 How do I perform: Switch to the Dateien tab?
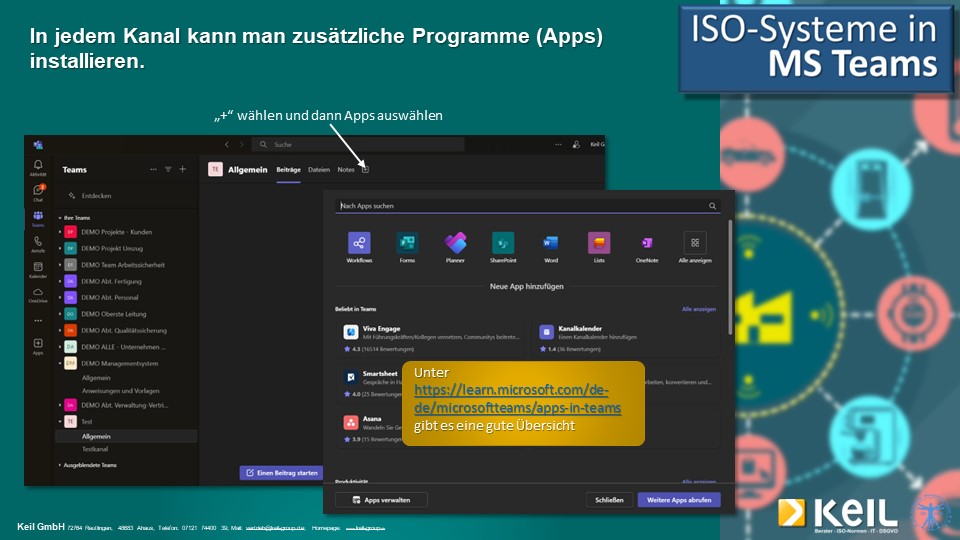click(x=318, y=170)
